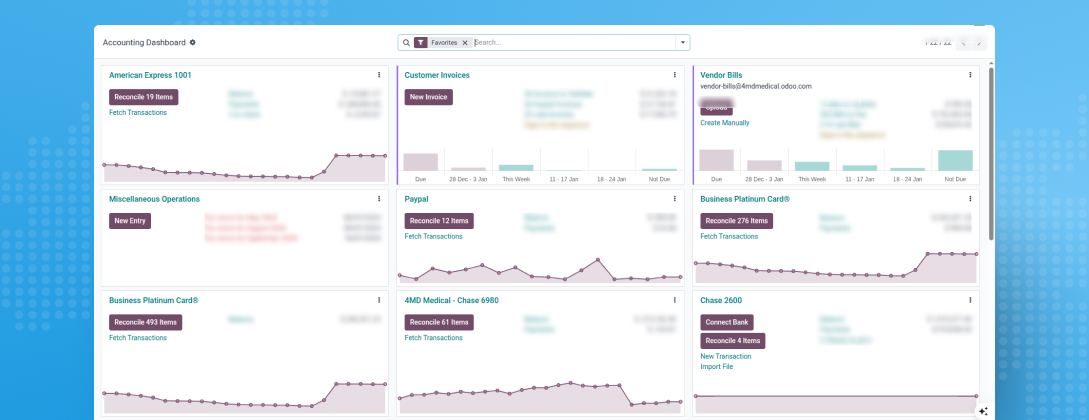1089x420 pixels.
Task: Open the Accounting Dashboard gear settings
Action: [x=193, y=43]
